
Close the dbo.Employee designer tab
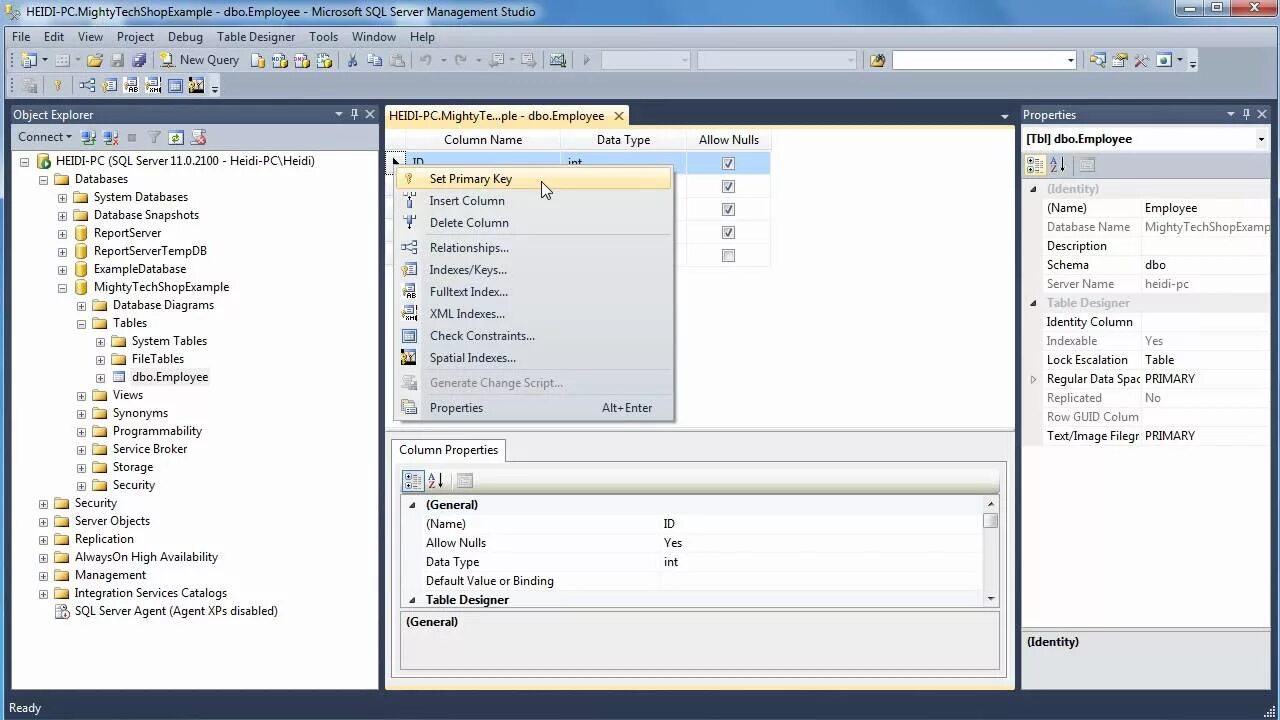coord(620,116)
